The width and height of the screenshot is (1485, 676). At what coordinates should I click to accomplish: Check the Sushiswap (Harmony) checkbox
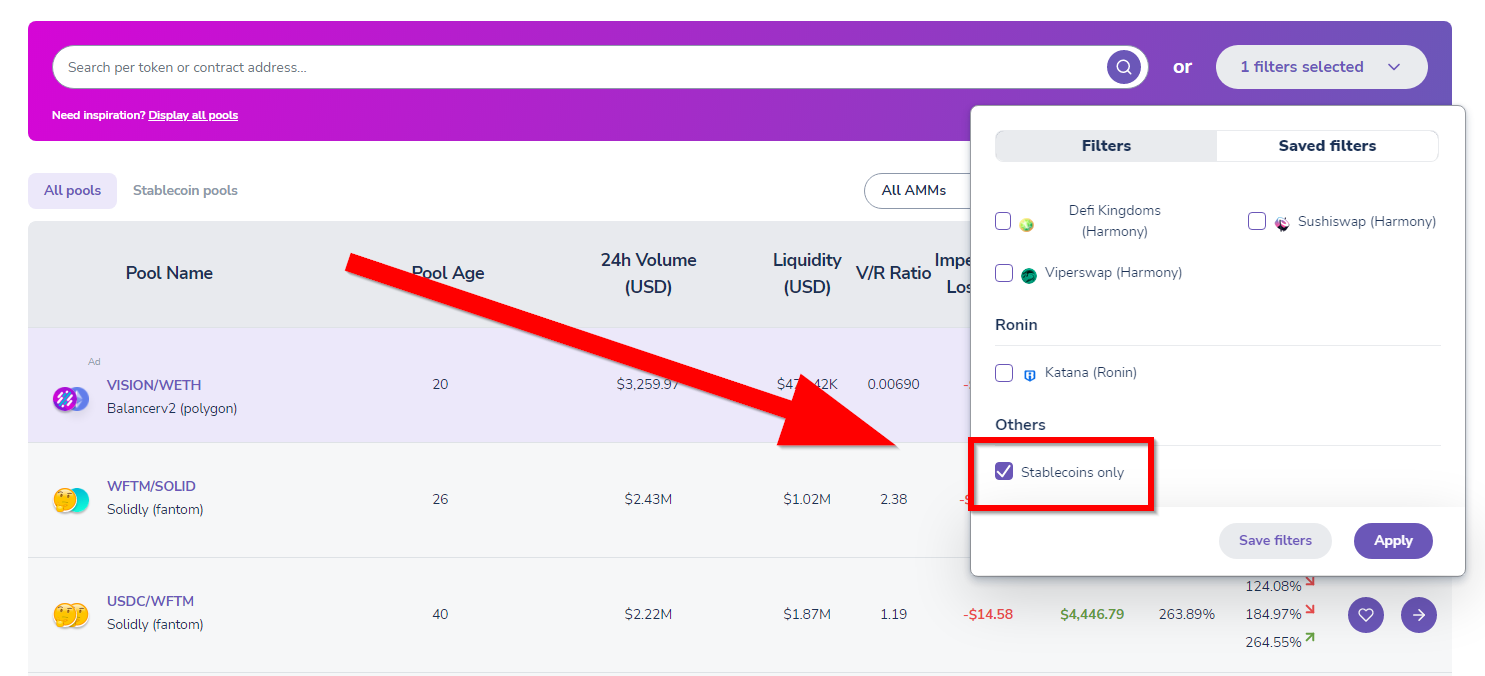(1257, 221)
